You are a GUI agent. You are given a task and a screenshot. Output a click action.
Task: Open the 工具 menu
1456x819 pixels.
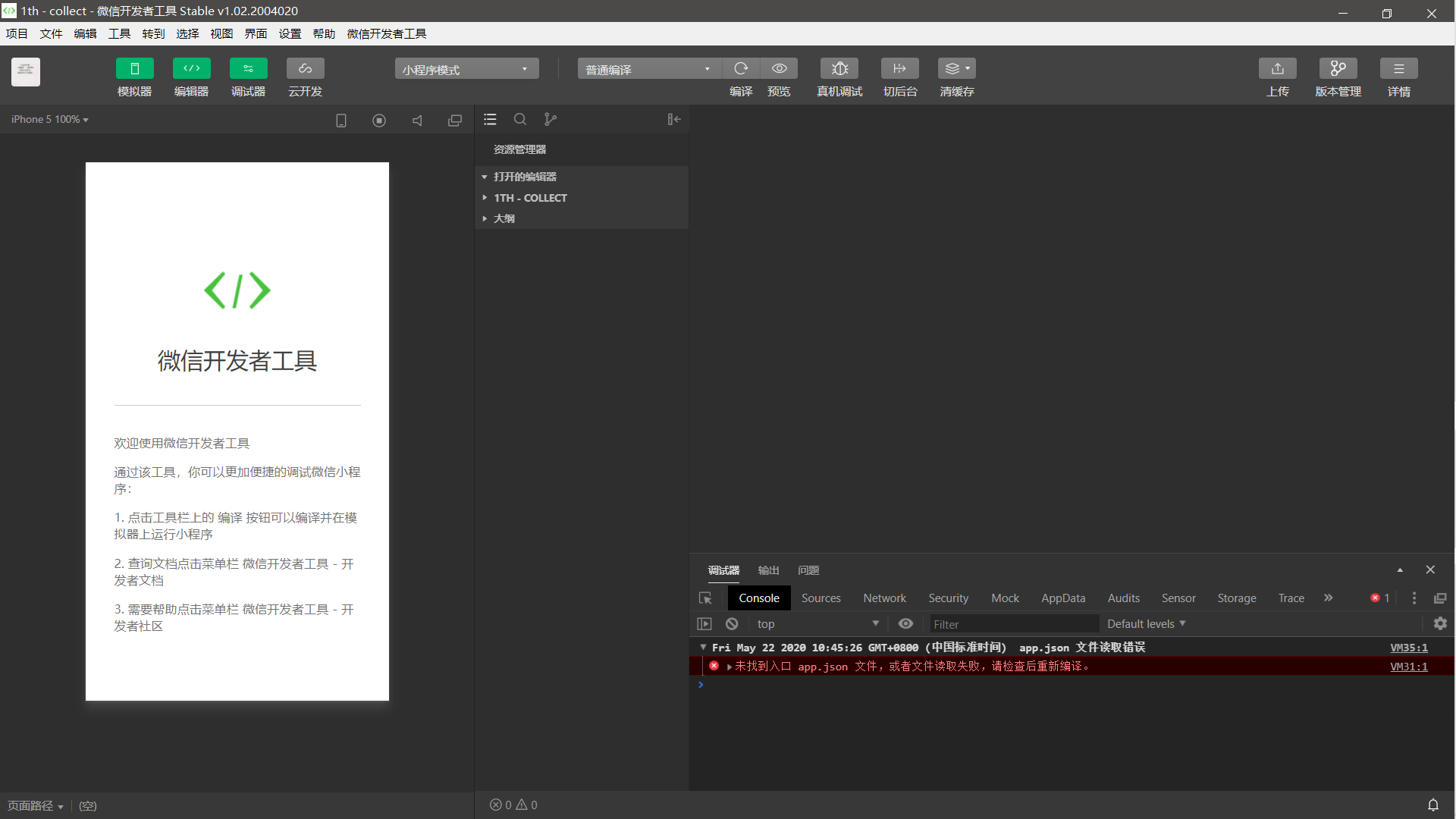119,34
